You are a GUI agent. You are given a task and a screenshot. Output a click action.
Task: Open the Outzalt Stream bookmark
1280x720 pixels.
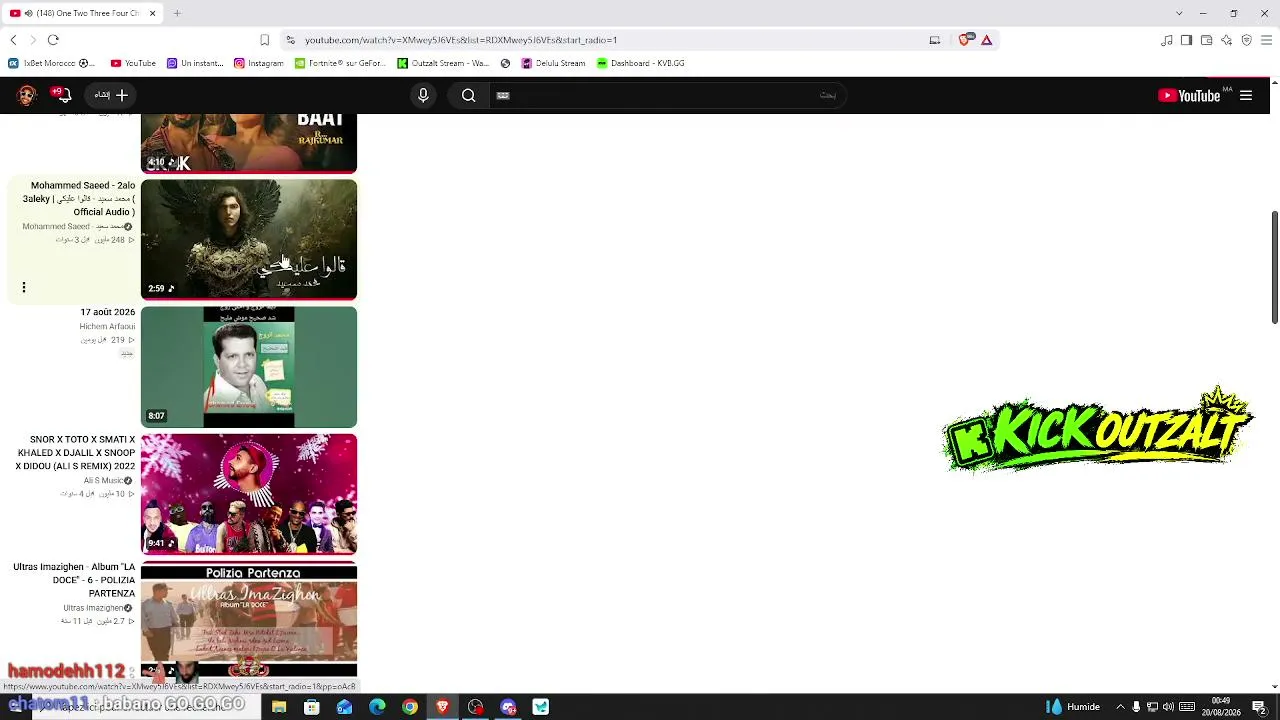[x=443, y=63]
